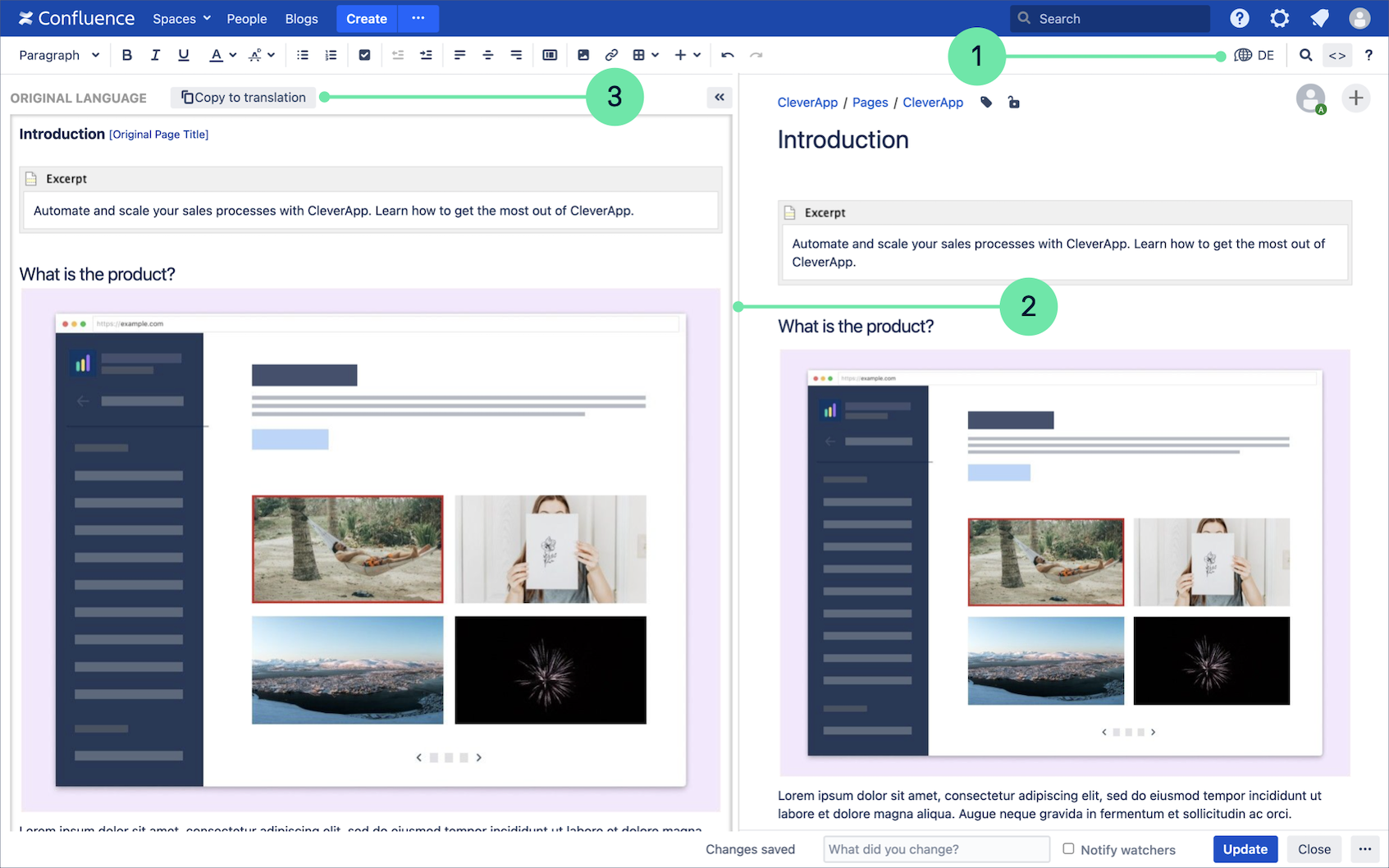Undo the last edit
Screen dimensions: 1389x868
tap(727, 55)
